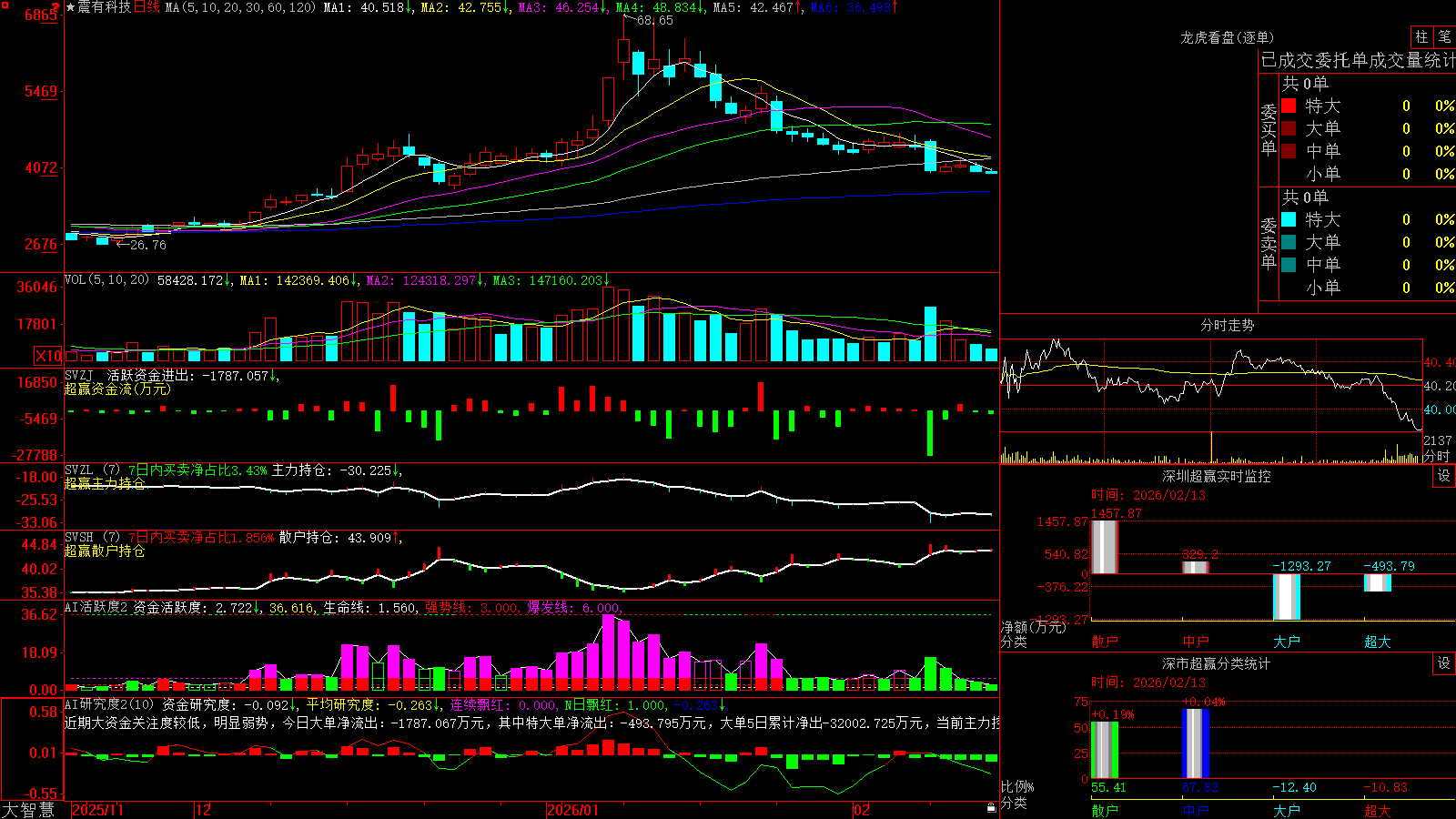
Task: Switch 龙虎看盘 to 笔 tick view
Action: [1444, 36]
